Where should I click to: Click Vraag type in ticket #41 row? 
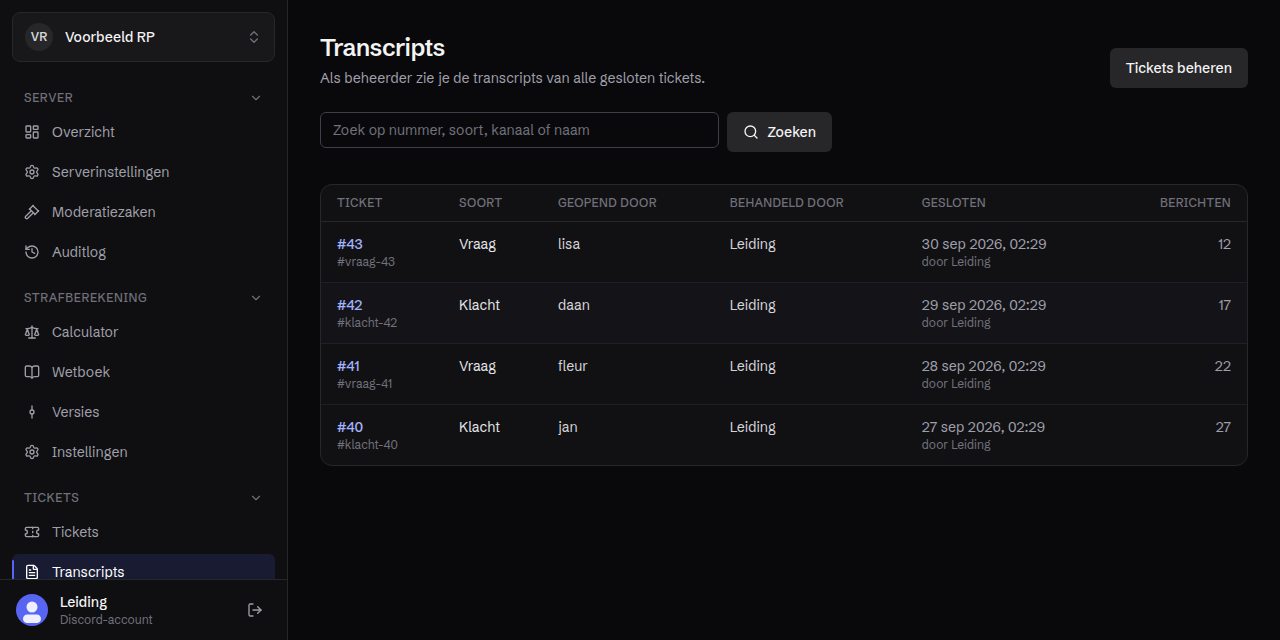pyautogui.click(x=477, y=366)
